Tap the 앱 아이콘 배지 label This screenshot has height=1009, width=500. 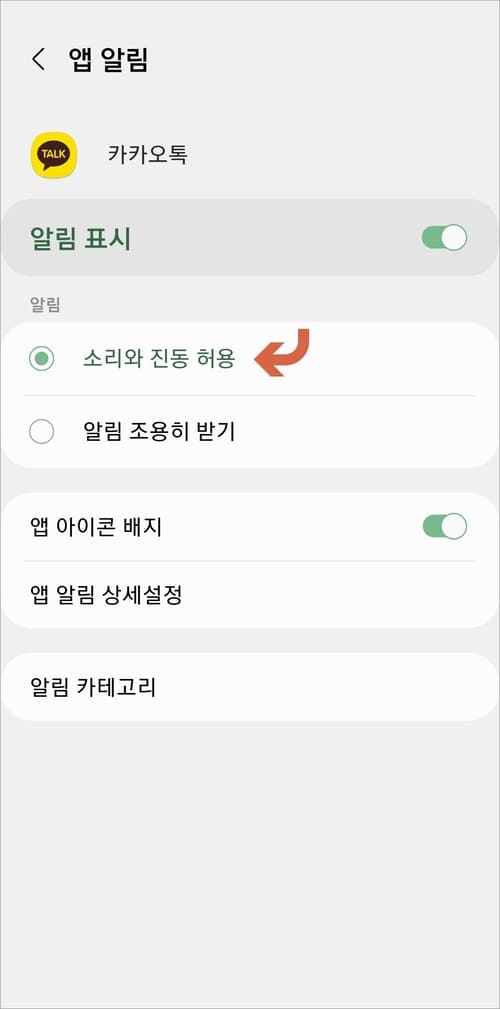(96, 527)
